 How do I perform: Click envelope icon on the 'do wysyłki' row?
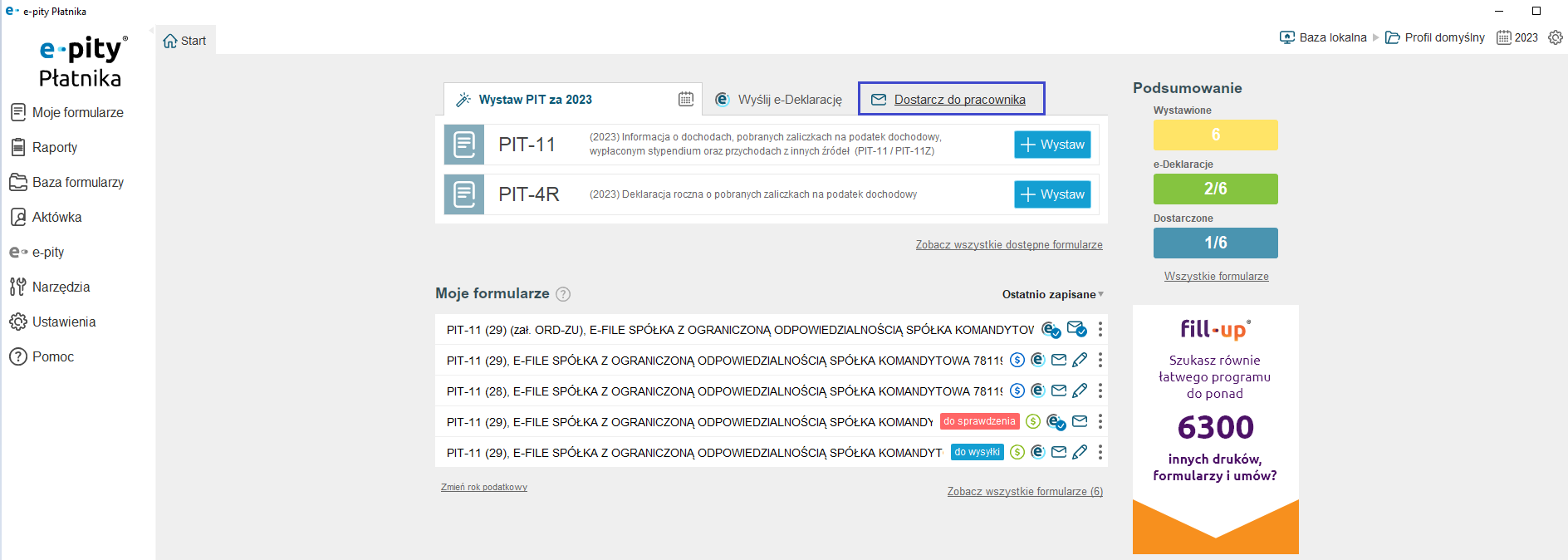coord(1059,452)
